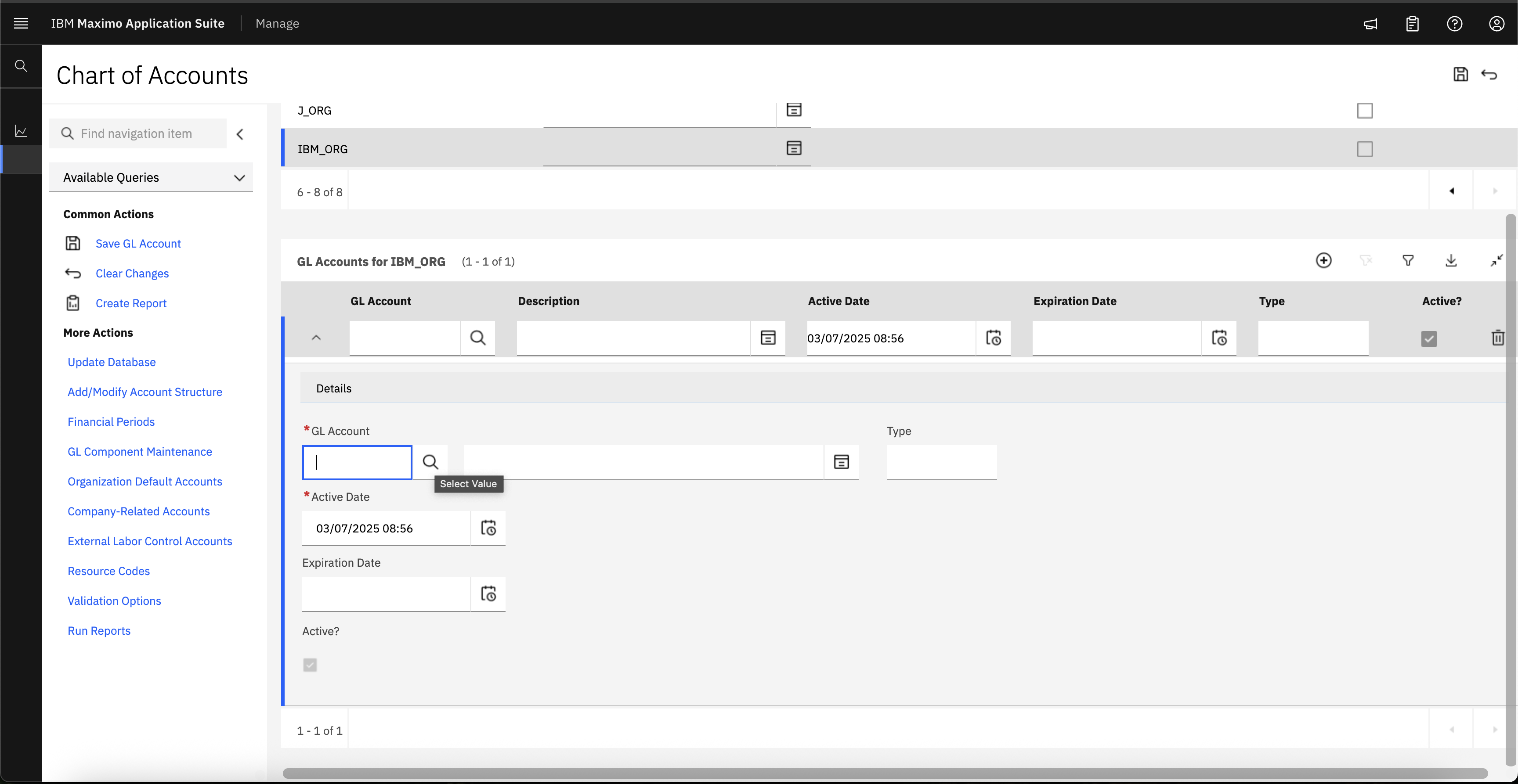Collapse the navigation panel with chevron
Image resolution: width=1518 pixels, height=784 pixels.
pos(240,134)
